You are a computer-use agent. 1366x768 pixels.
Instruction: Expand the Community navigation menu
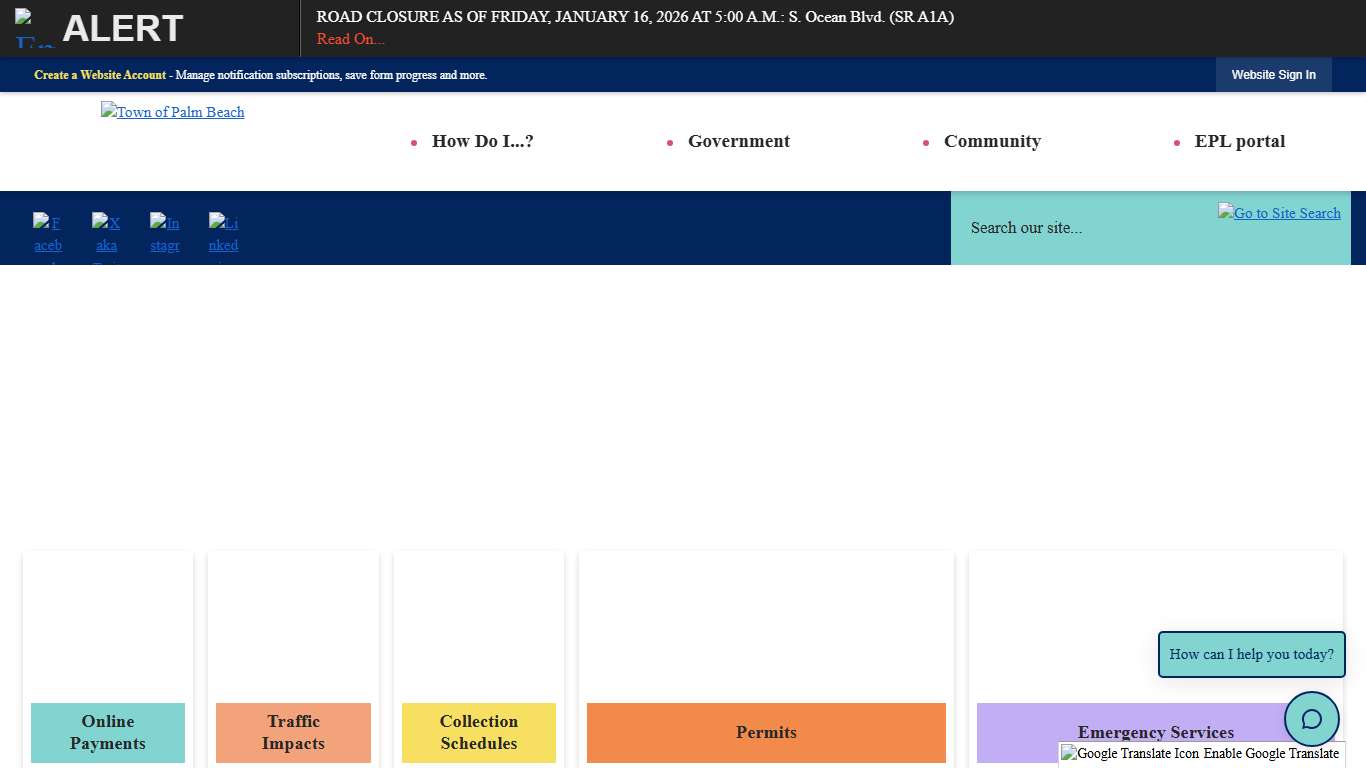[992, 141]
